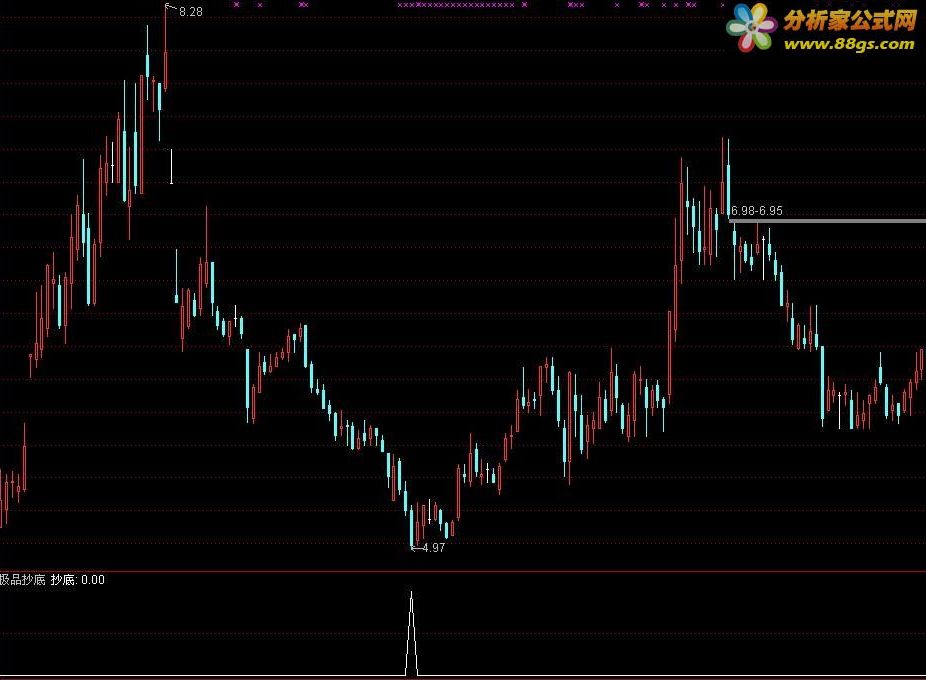
Task: Click the candlestick at the 8.28 peak
Action: 165,47
